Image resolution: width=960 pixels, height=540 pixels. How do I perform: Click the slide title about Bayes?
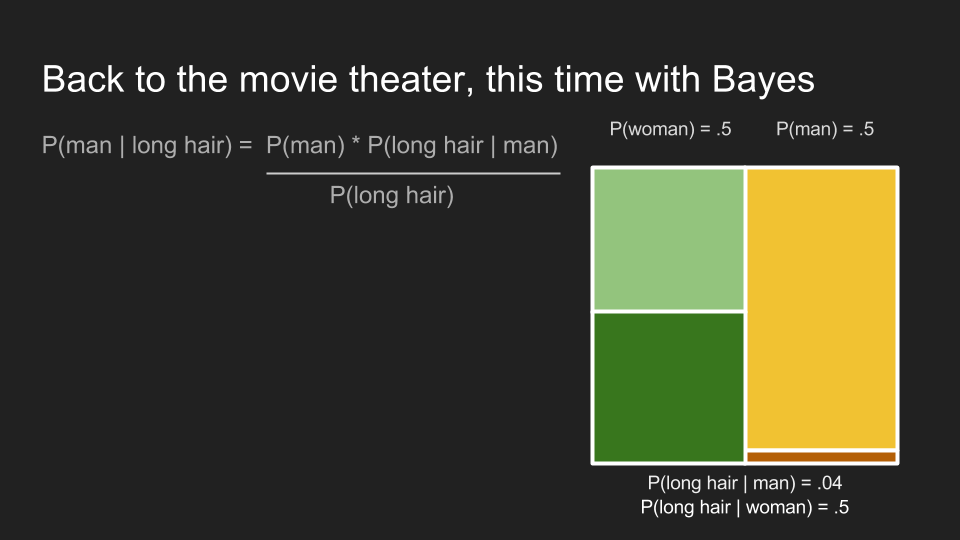point(428,80)
